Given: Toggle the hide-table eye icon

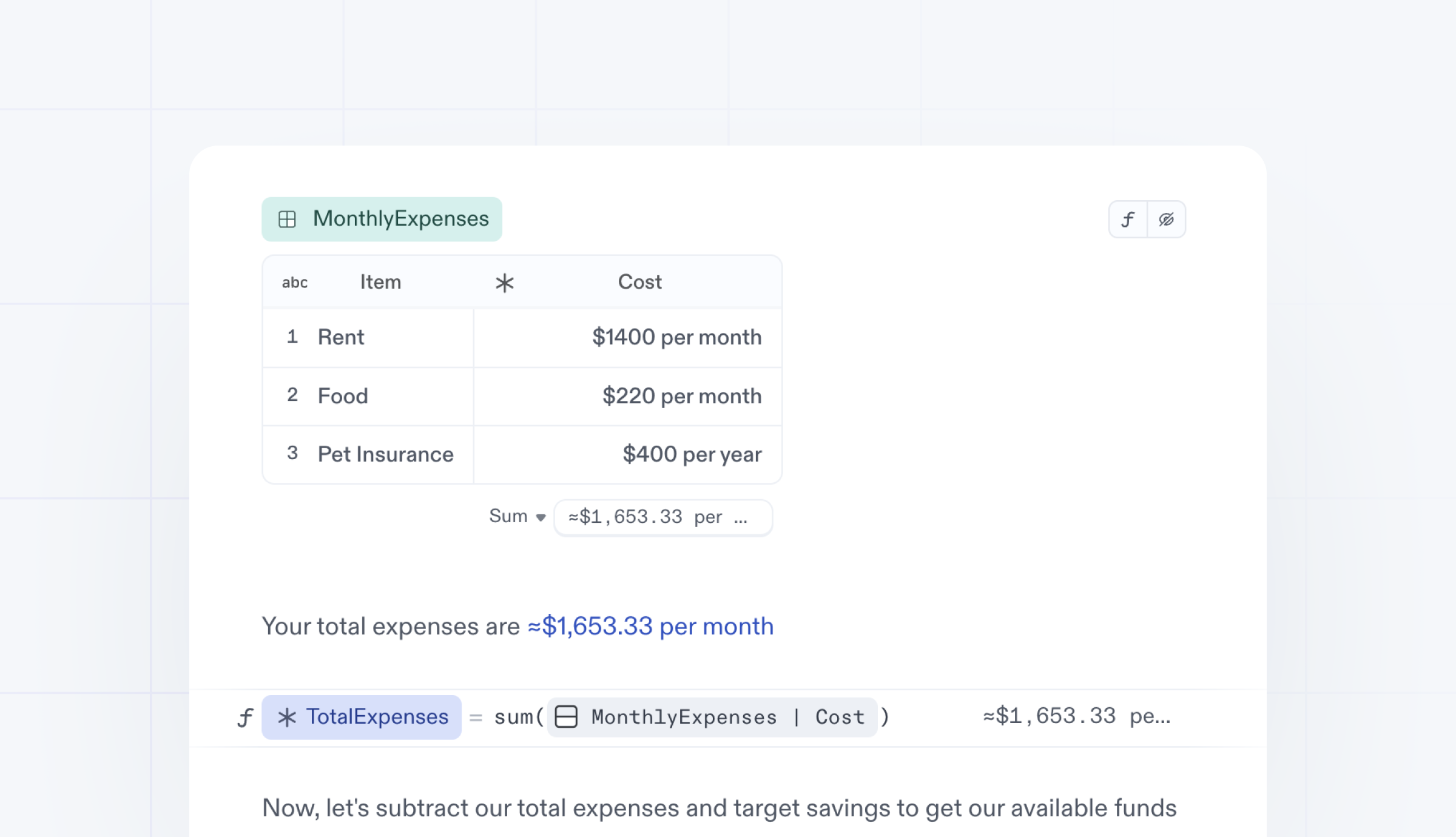Looking at the screenshot, I should click(1166, 220).
